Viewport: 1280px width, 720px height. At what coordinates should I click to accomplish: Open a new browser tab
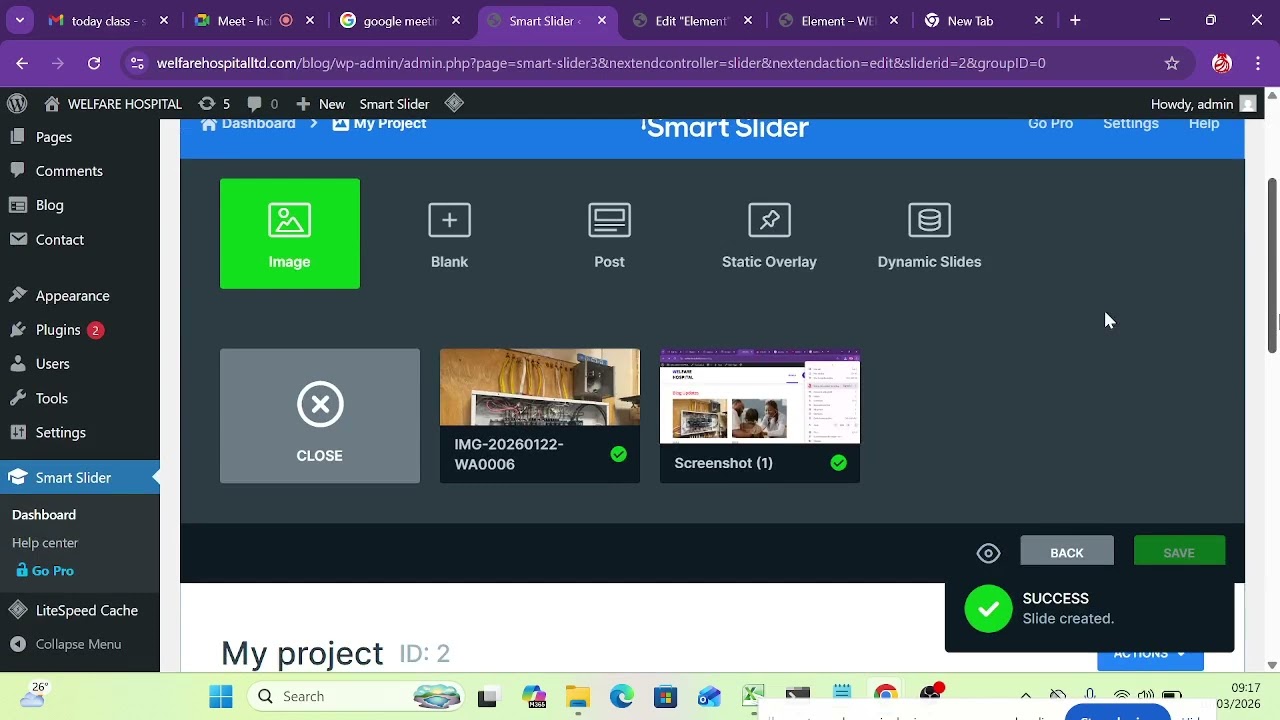[x=1075, y=20]
